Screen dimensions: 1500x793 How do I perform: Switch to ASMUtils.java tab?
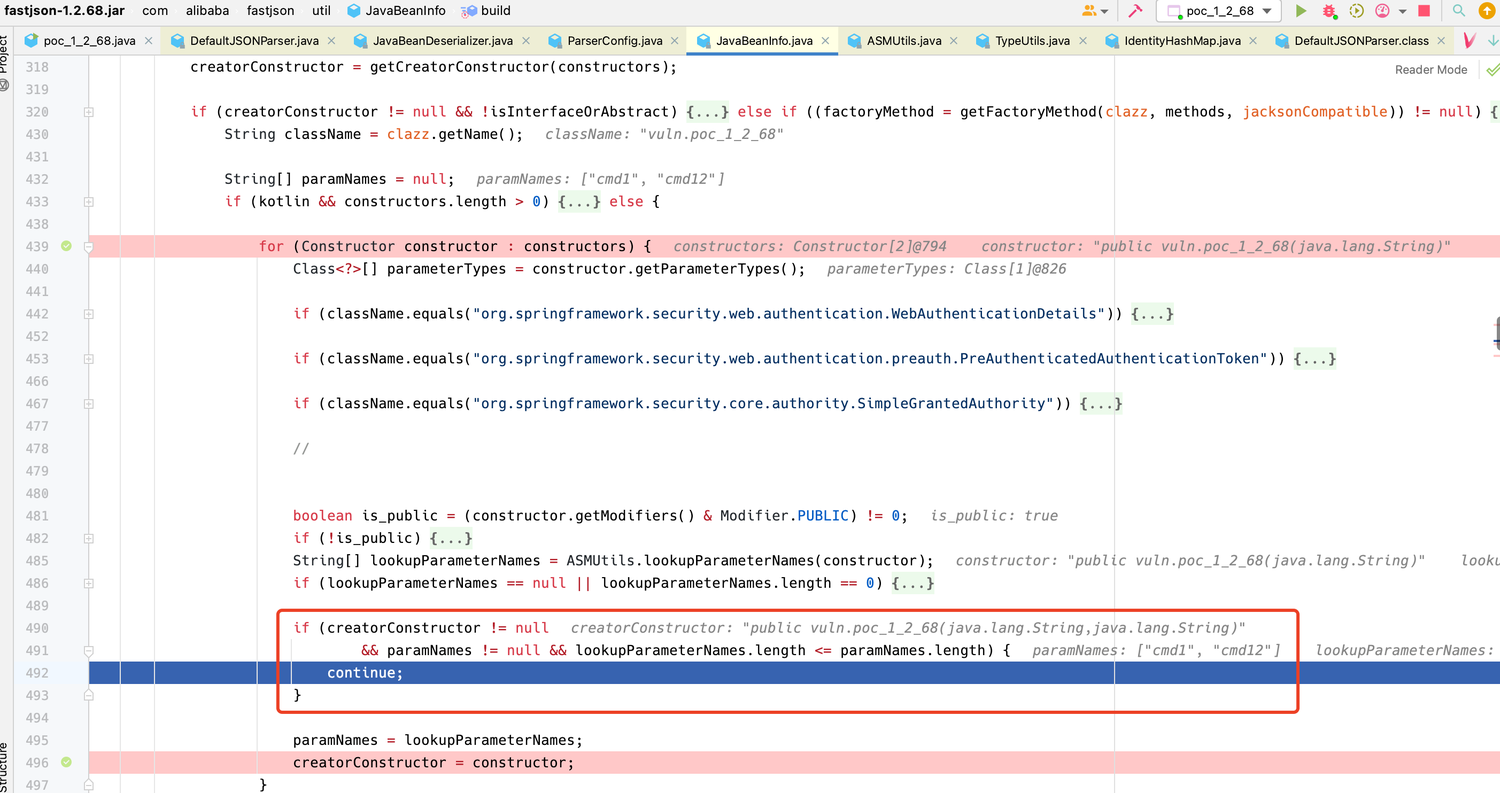(903, 41)
